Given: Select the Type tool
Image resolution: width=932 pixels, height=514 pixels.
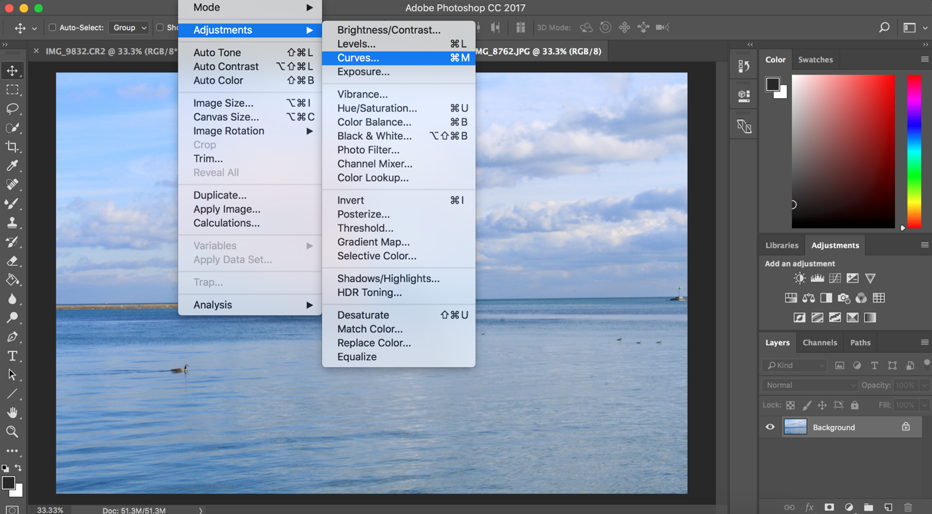Looking at the screenshot, I should (x=12, y=356).
